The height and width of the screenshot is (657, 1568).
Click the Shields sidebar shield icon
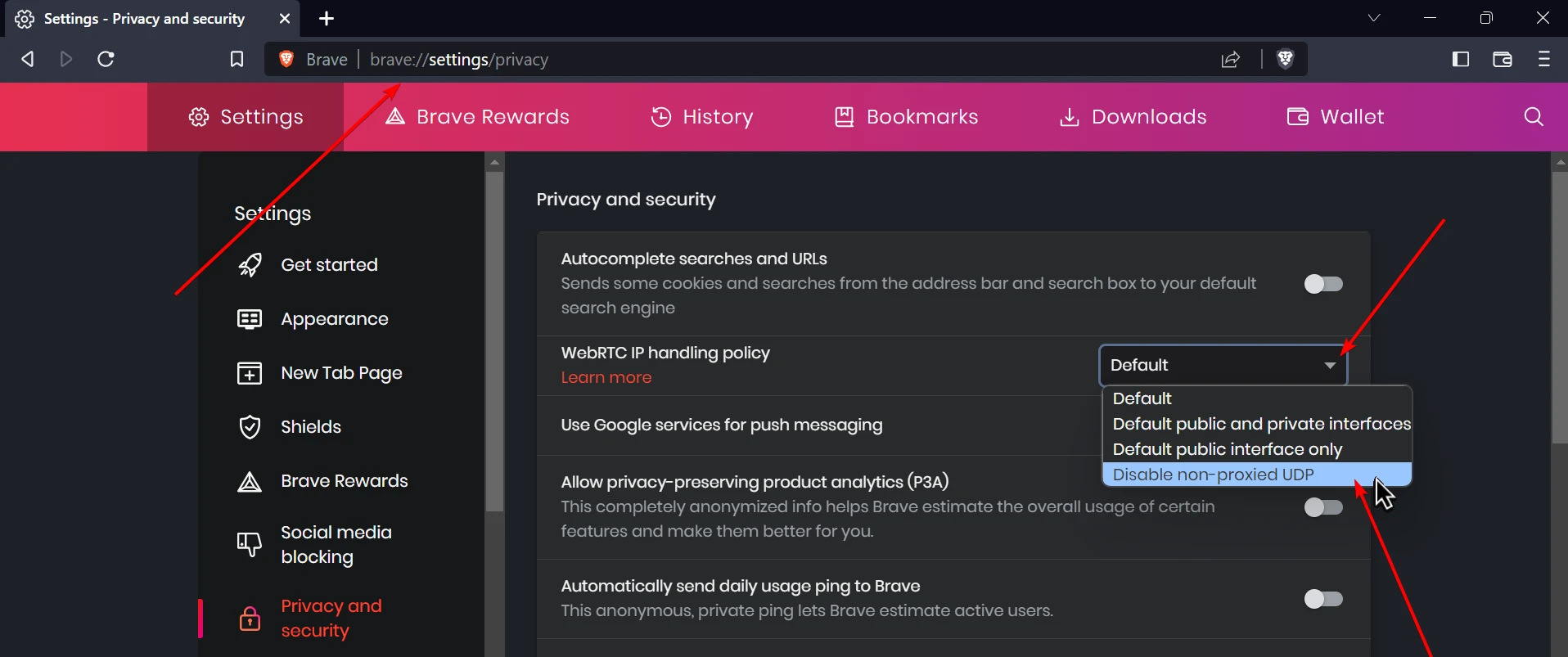[250, 427]
